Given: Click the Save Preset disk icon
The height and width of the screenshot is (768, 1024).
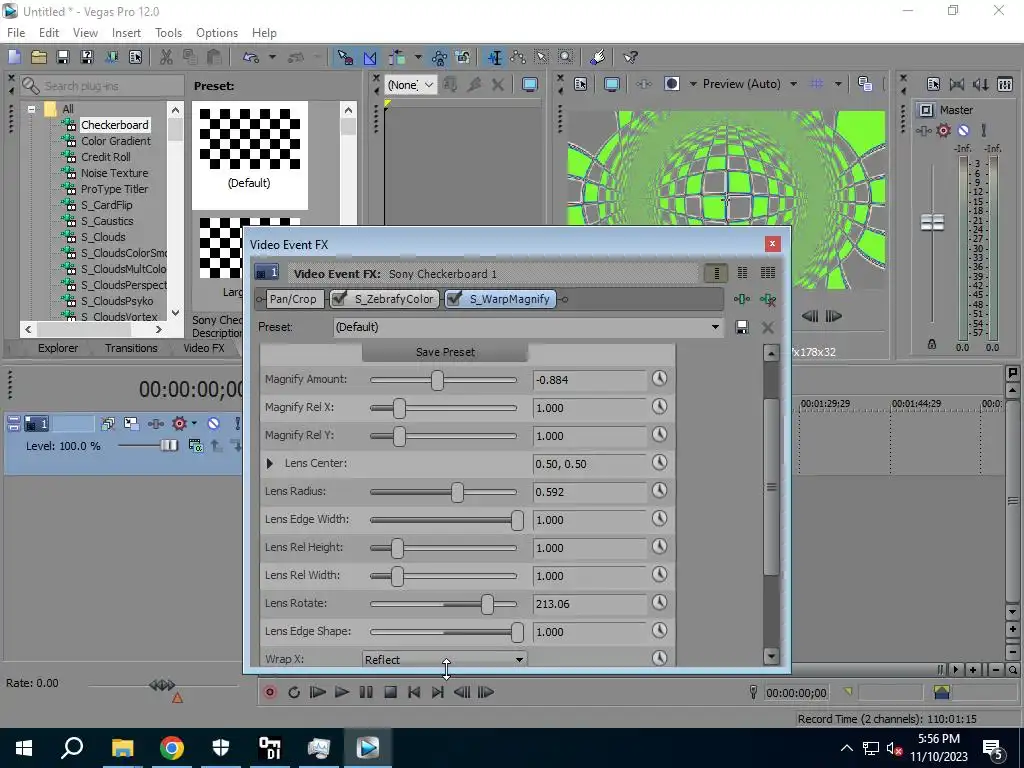Looking at the screenshot, I should click(742, 327).
